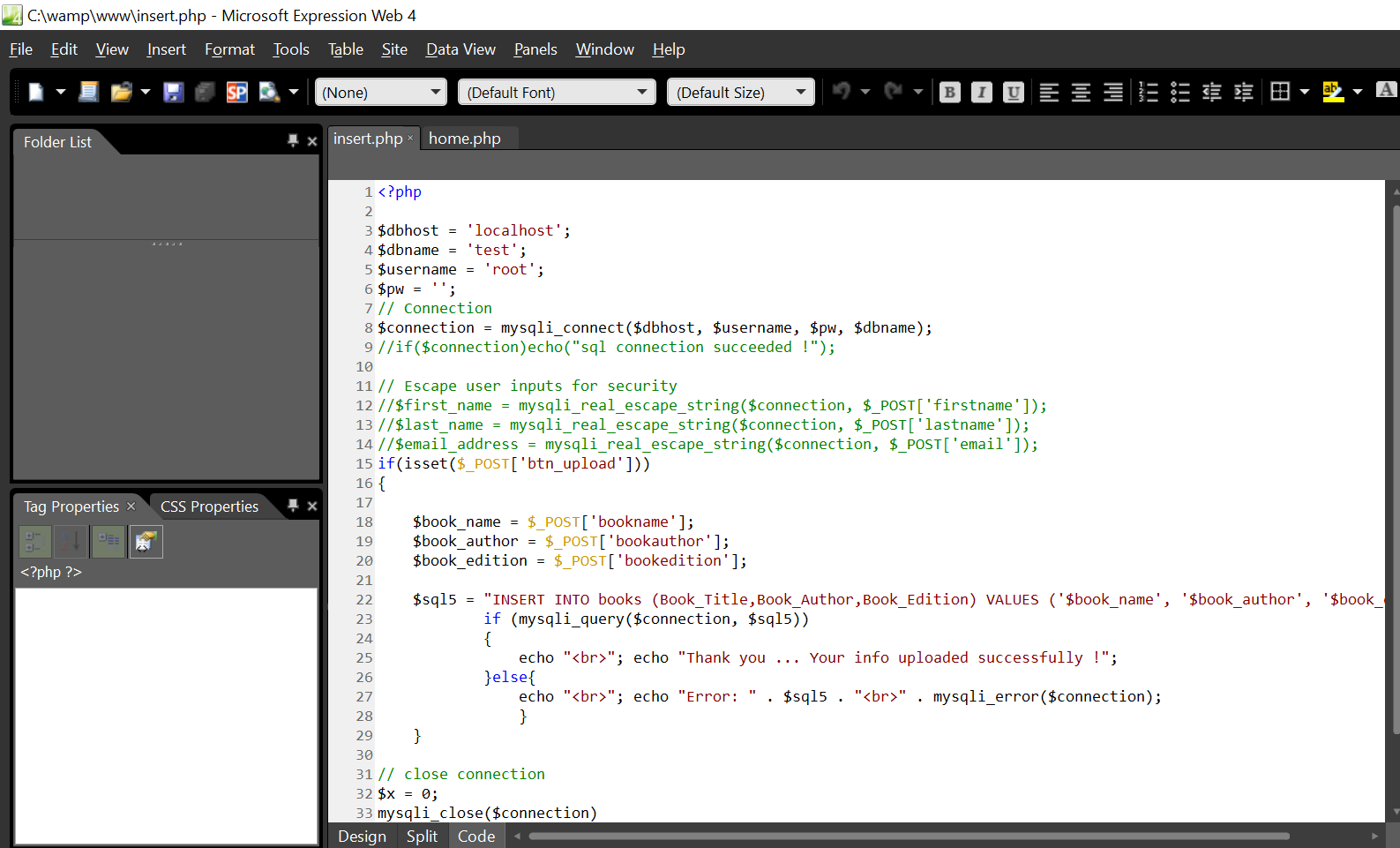Expand the Undo history dropdown arrow
The height and width of the screenshot is (848, 1400).
click(x=865, y=92)
